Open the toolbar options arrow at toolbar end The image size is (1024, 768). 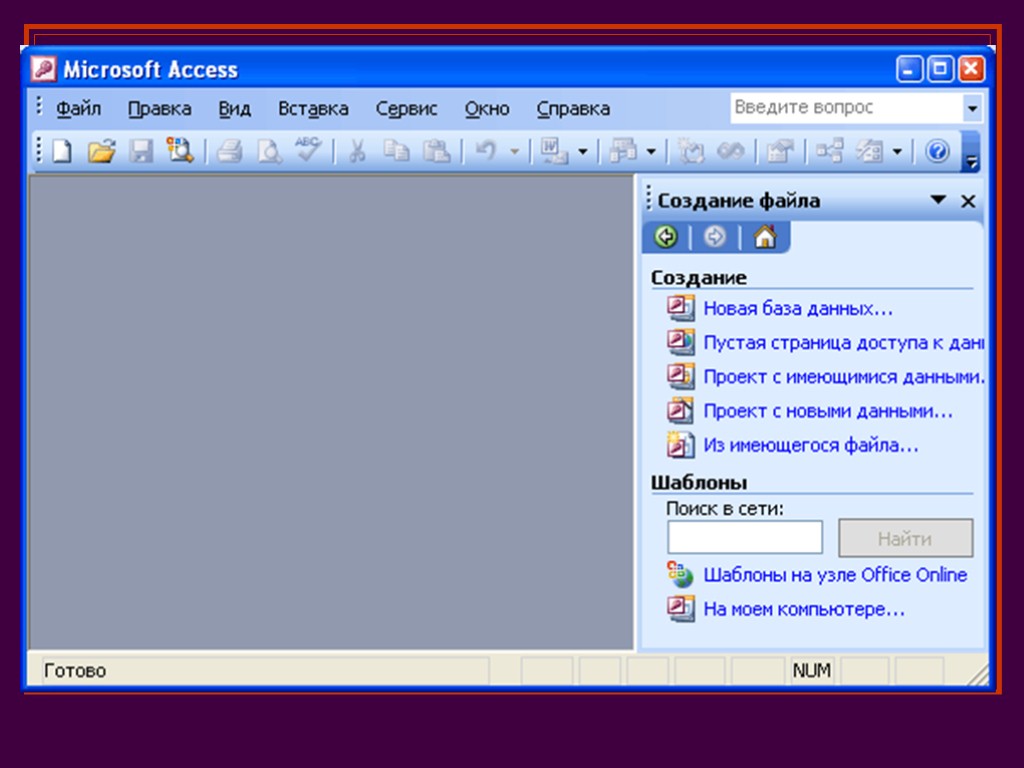click(x=972, y=152)
